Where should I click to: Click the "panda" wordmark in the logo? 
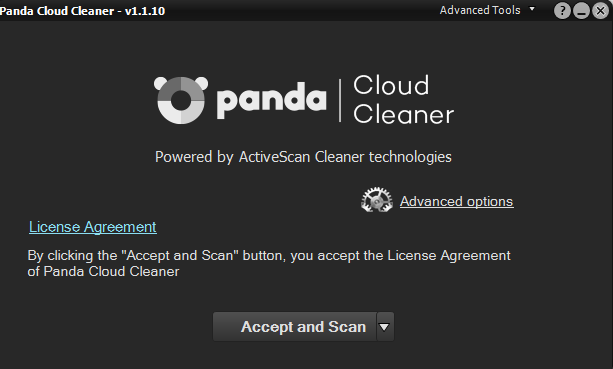271,100
